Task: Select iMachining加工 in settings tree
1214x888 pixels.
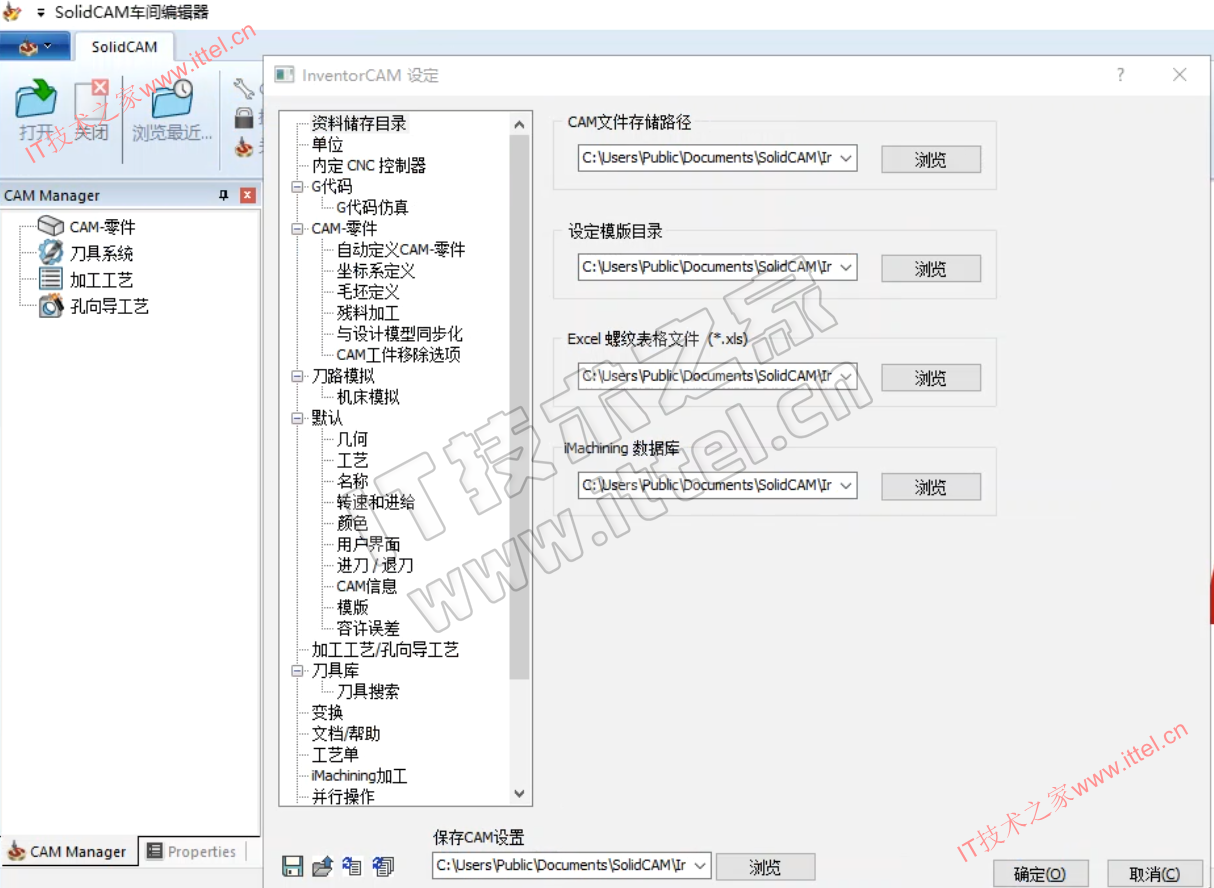Action: [x=359, y=775]
